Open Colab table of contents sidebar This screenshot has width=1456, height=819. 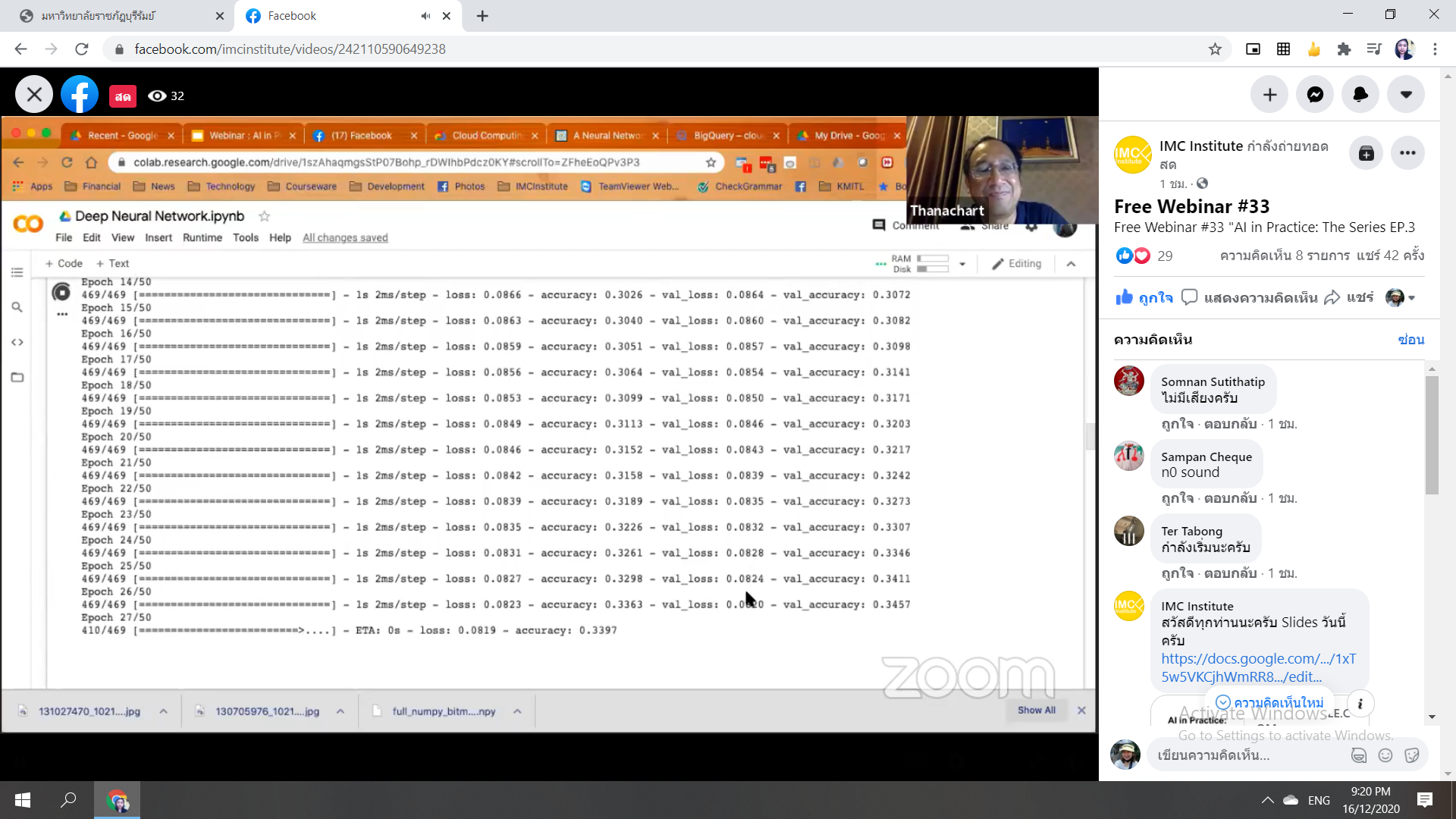pyautogui.click(x=17, y=272)
